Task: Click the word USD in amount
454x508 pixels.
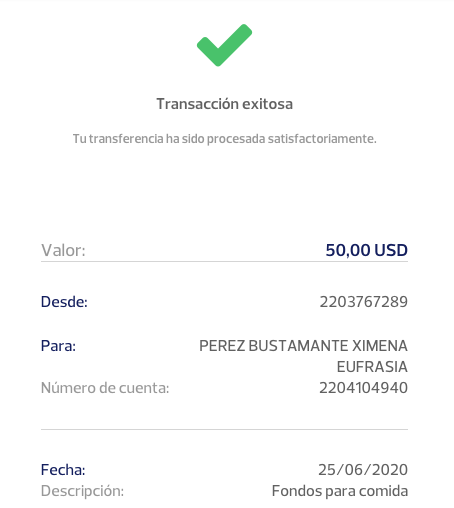Action: click(x=391, y=250)
